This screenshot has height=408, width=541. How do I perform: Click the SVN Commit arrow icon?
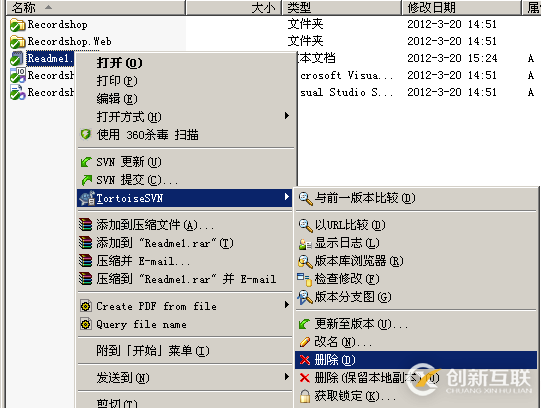(86, 180)
